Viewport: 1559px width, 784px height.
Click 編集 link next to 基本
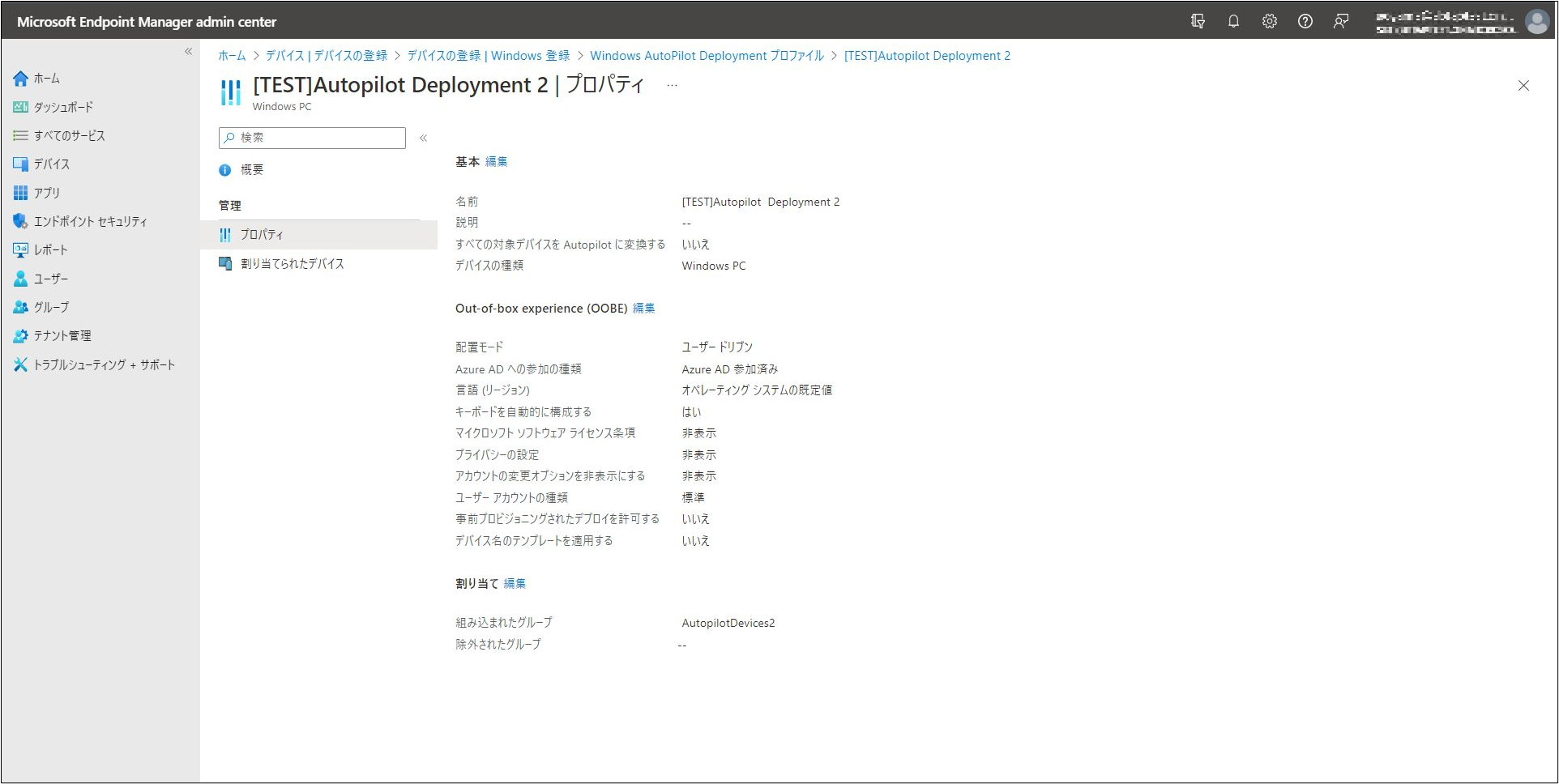(x=496, y=162)
